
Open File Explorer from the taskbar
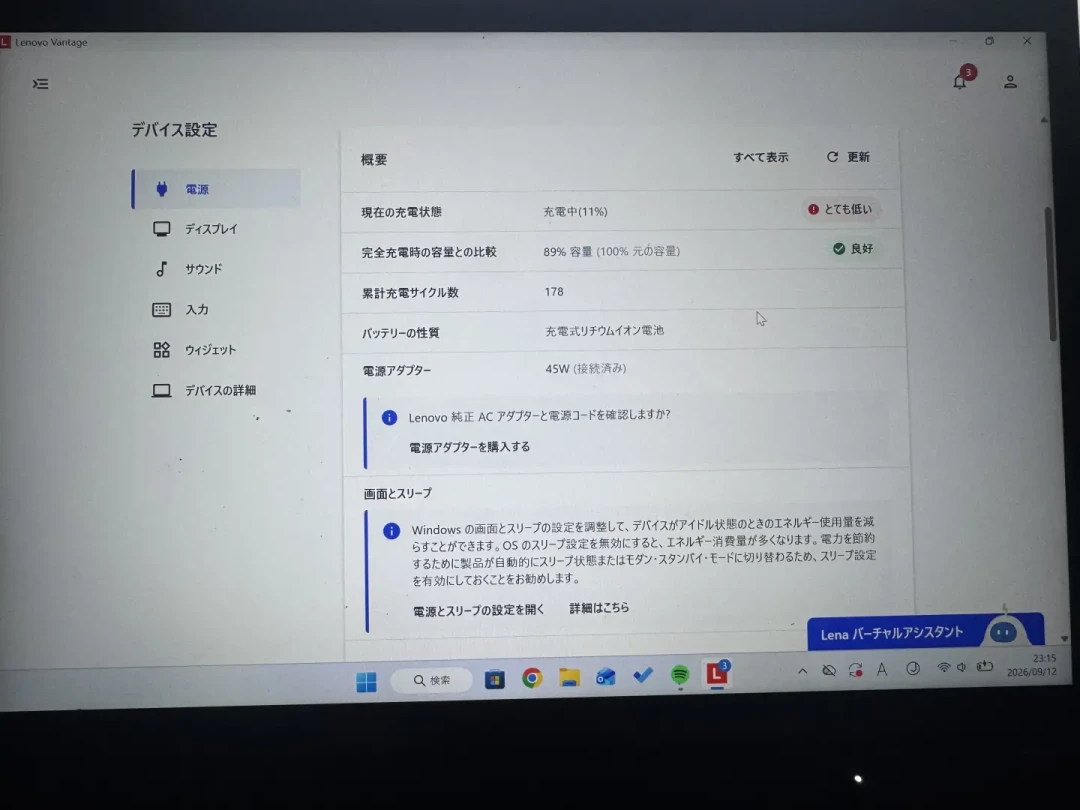pyautogui.click(x=569, y=678)
